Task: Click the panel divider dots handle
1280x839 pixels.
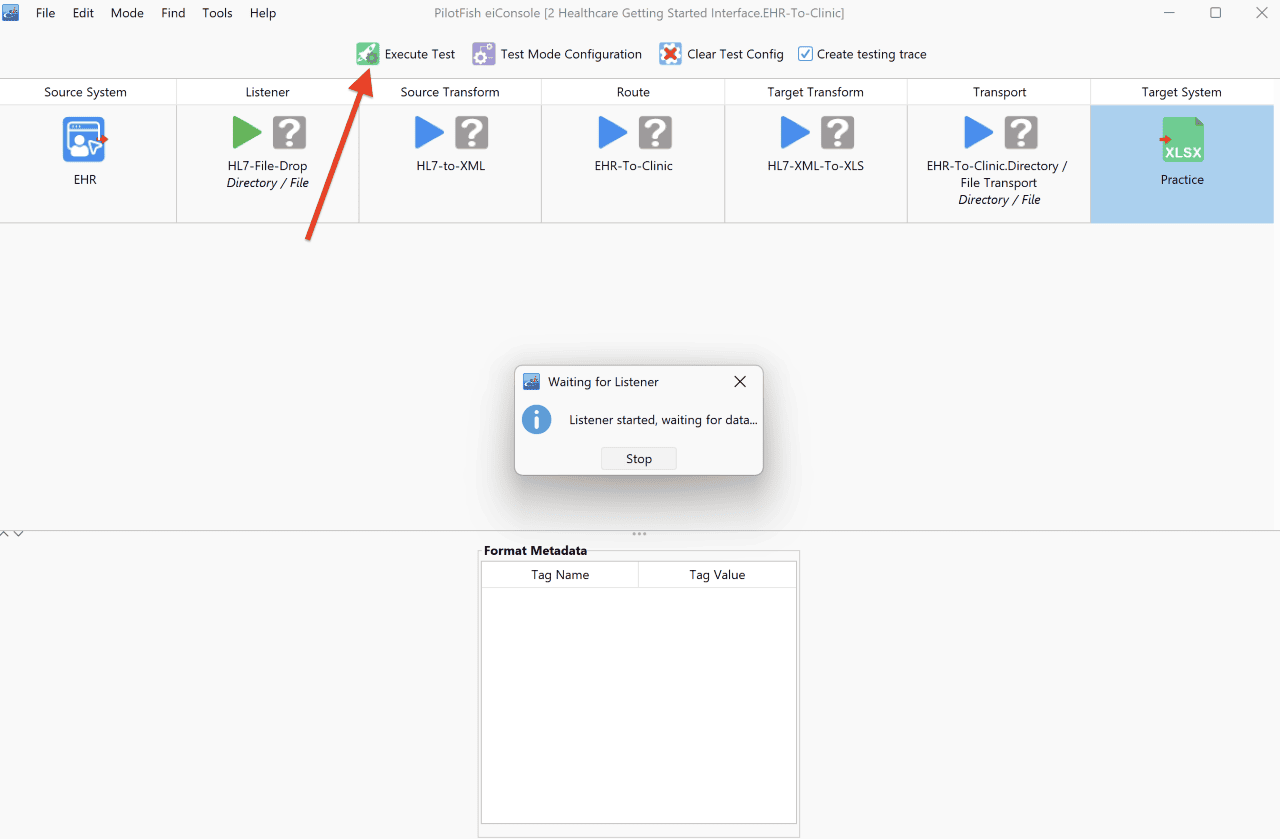Action: pos(639,534)
